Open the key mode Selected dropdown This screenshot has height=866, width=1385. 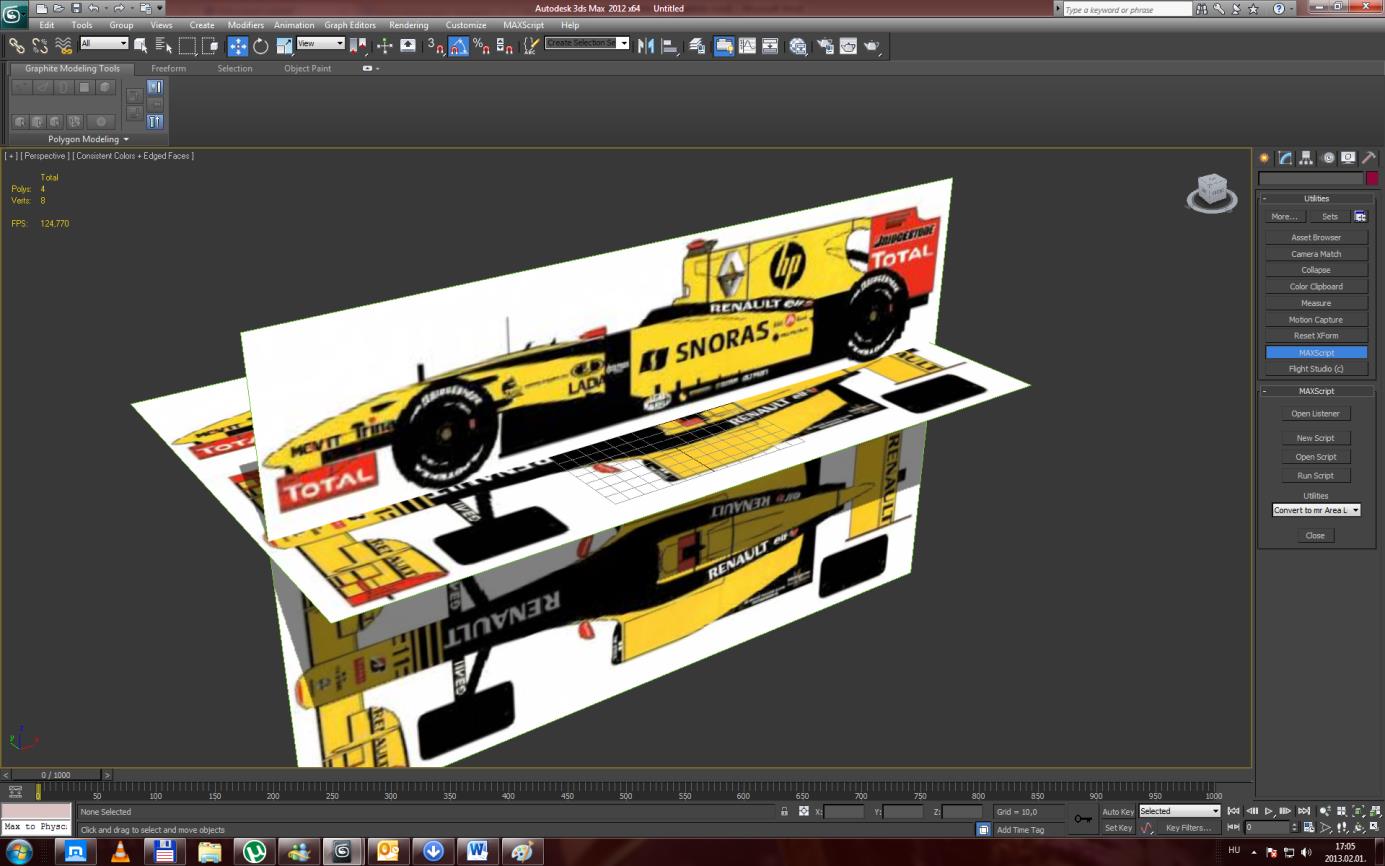[1180, 811]
